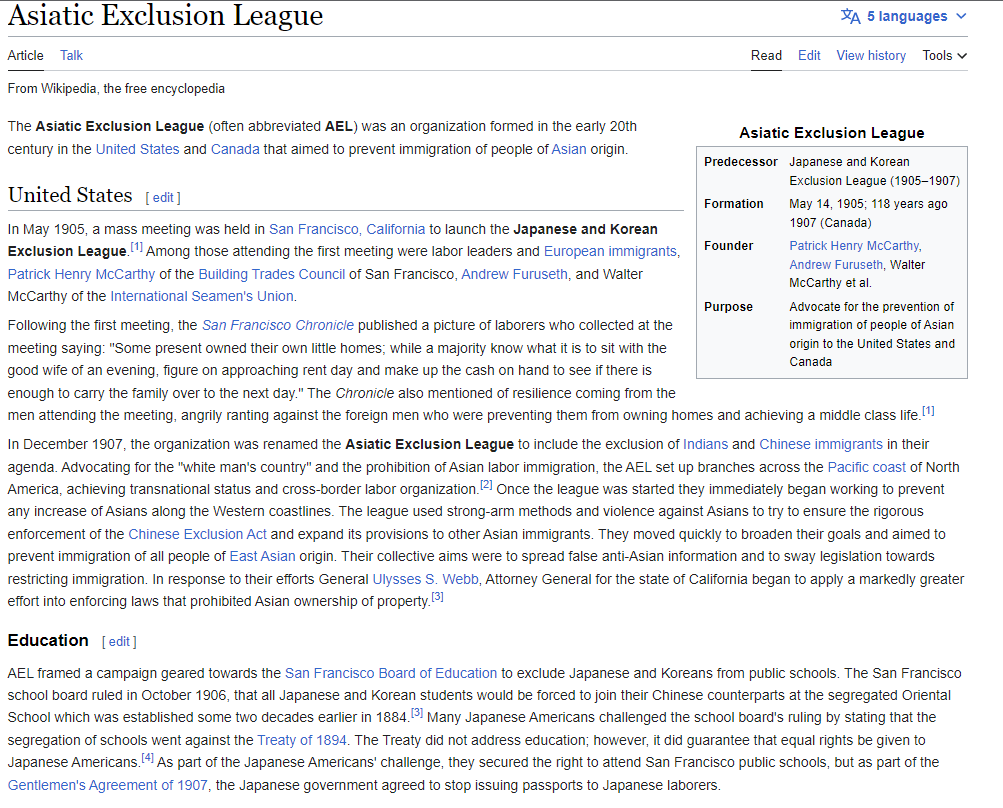Open Gentlemen's Agreement of 1907 link

107,785
